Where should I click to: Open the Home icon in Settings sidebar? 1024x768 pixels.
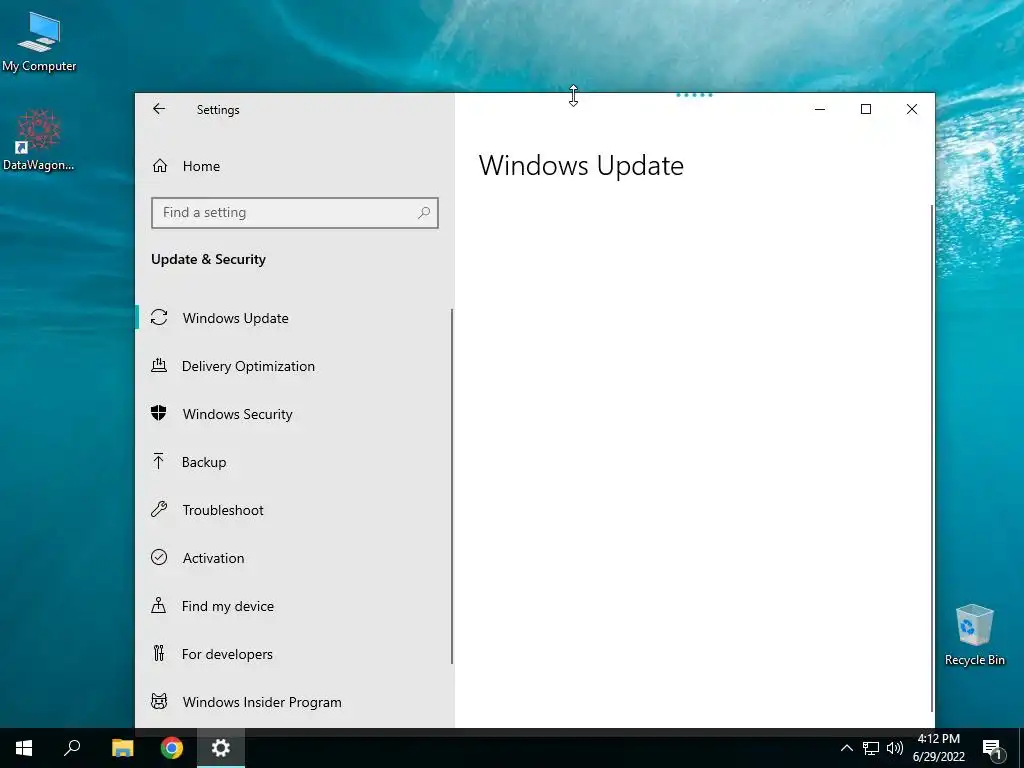[160, 166]
